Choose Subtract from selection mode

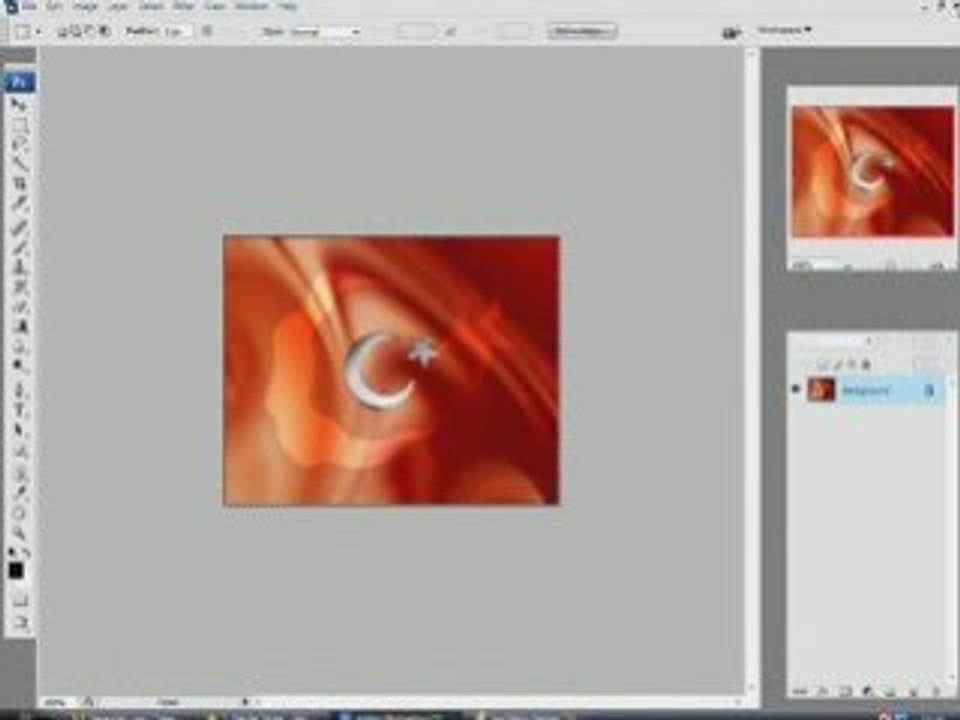pyautogui.click(x=91, y=31)
